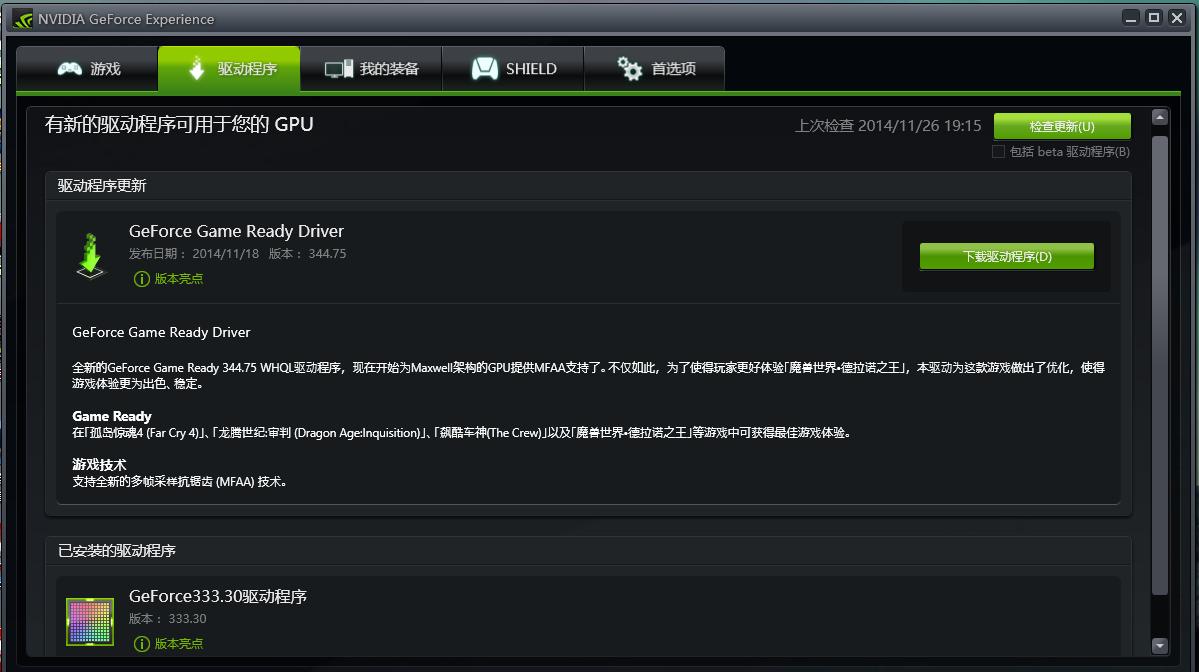The height and width of the screenshot is (672, 1199).
Task: Click the green download arrow driver icon
Action: (90, 256)
